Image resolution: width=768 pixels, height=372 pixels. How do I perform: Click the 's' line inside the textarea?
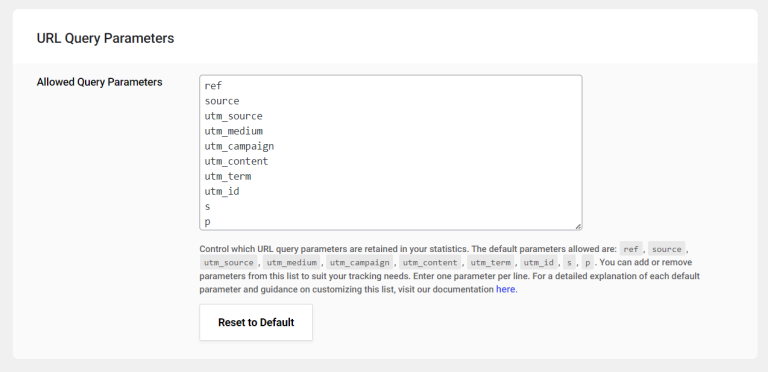(208, 207)
